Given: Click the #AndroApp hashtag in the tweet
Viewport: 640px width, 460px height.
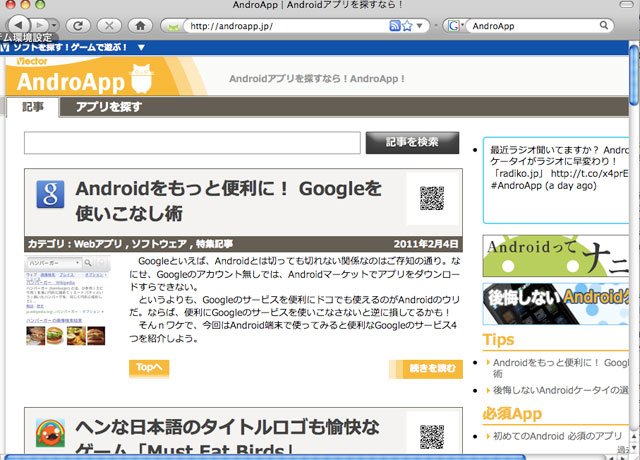Looking at the screenshot, I should 517,186.
